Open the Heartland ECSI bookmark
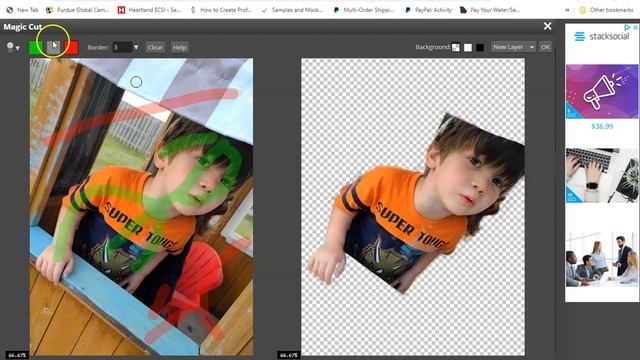Screen dimensions: 640x360 click(x=149, y=10)
